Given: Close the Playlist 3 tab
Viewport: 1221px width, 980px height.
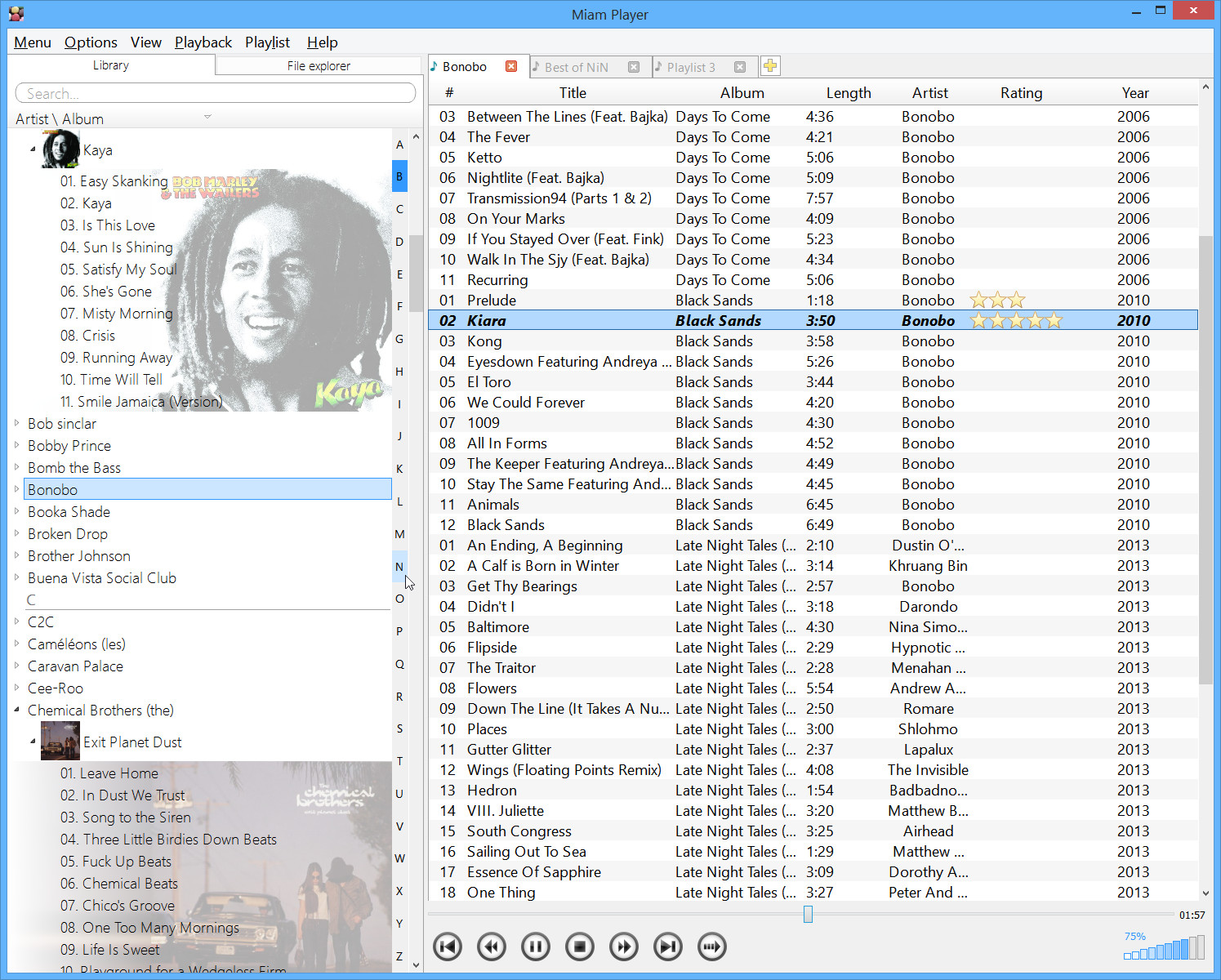Looking at the screenshot, I should [740, 67].
